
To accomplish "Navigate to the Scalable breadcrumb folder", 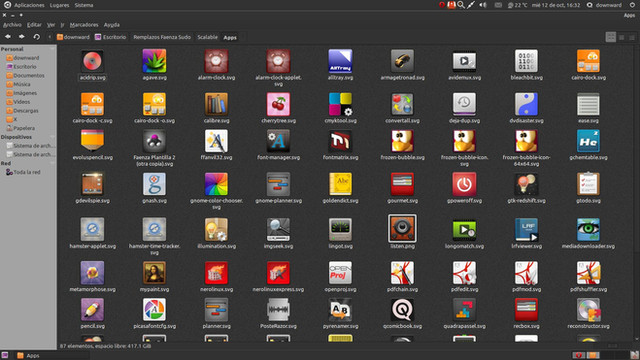I will pos(207,37).
